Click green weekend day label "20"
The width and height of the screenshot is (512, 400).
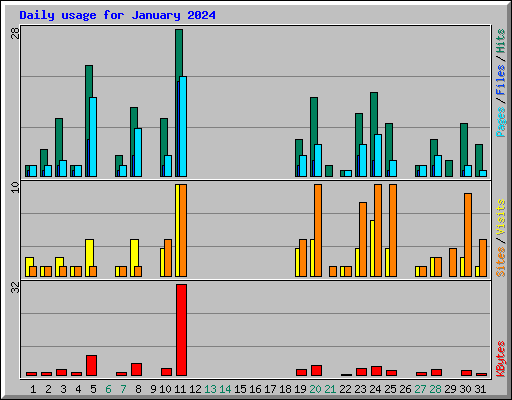[x=315, y=389]
